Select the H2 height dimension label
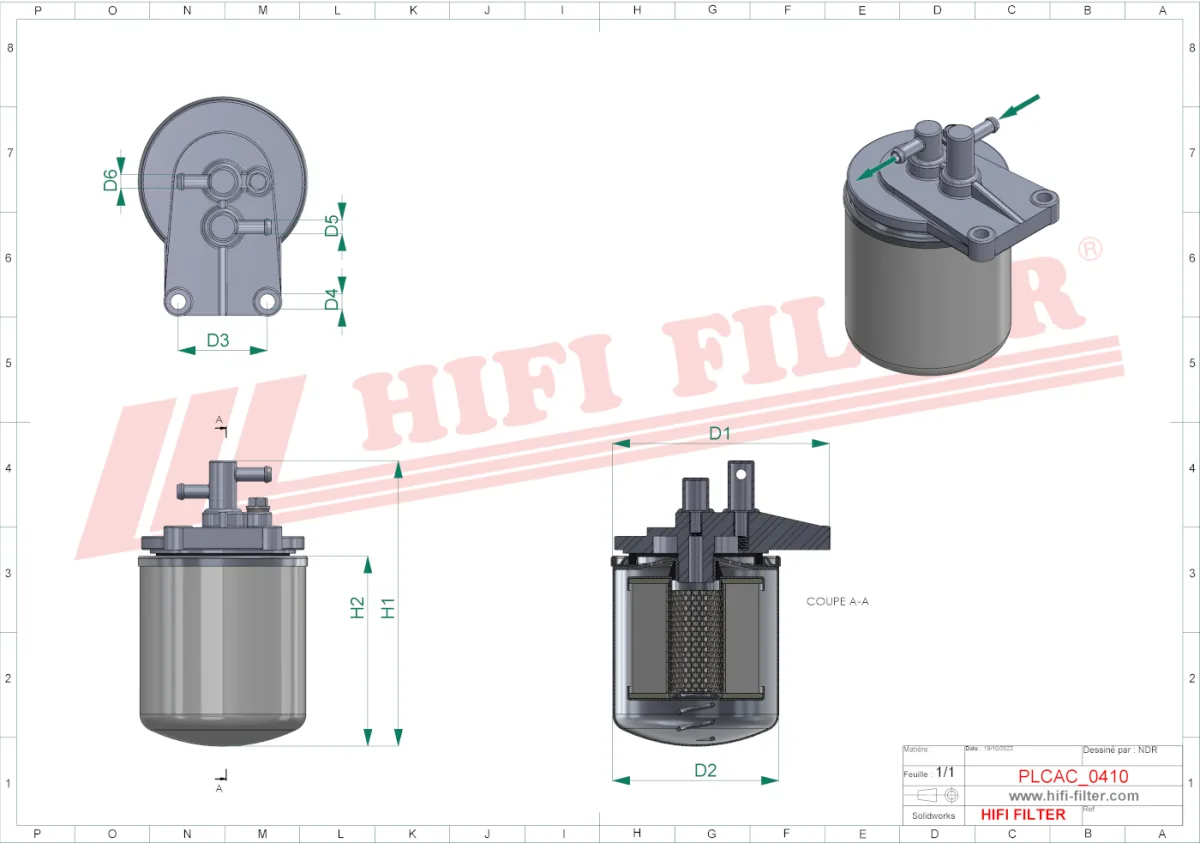 pos(357,607)
